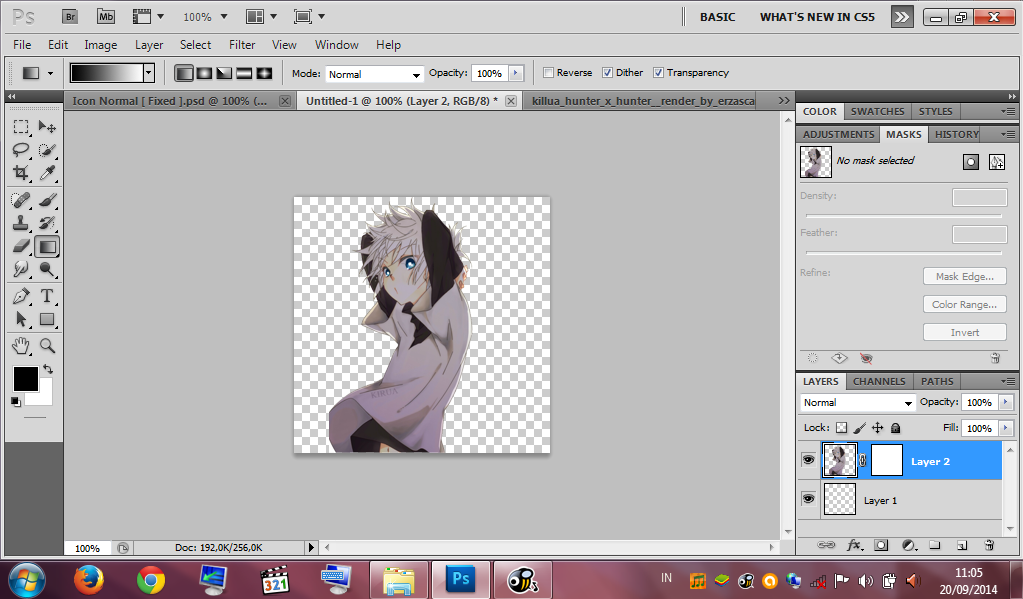Pick the Eraser tool
The image size is (1023, 599).
(x=20, y=246)
